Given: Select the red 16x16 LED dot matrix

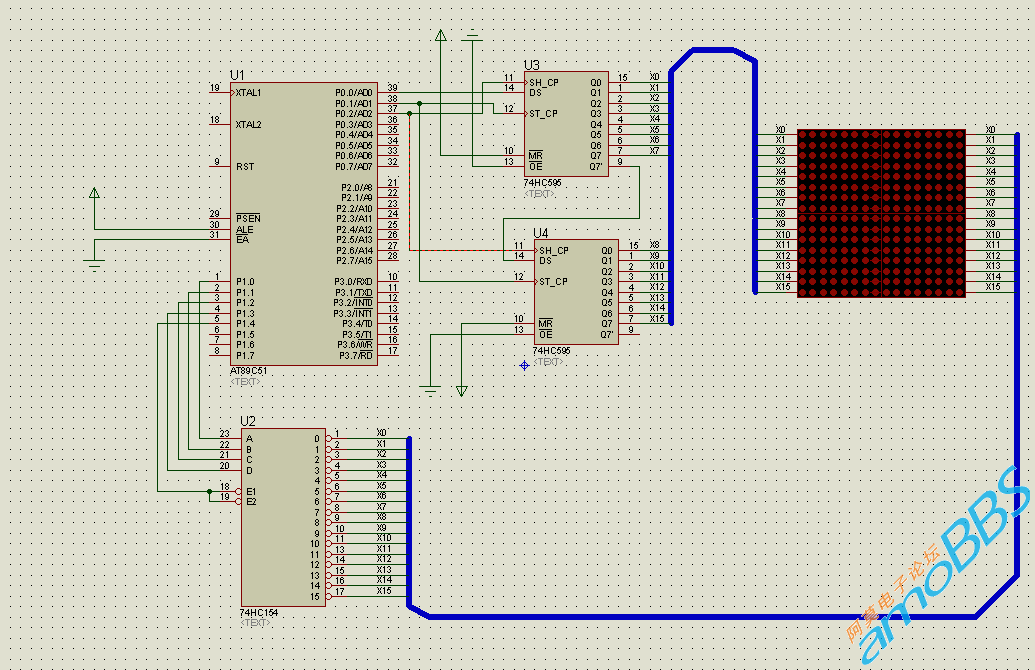Looking at the screenshot, I should coord(881,213).
